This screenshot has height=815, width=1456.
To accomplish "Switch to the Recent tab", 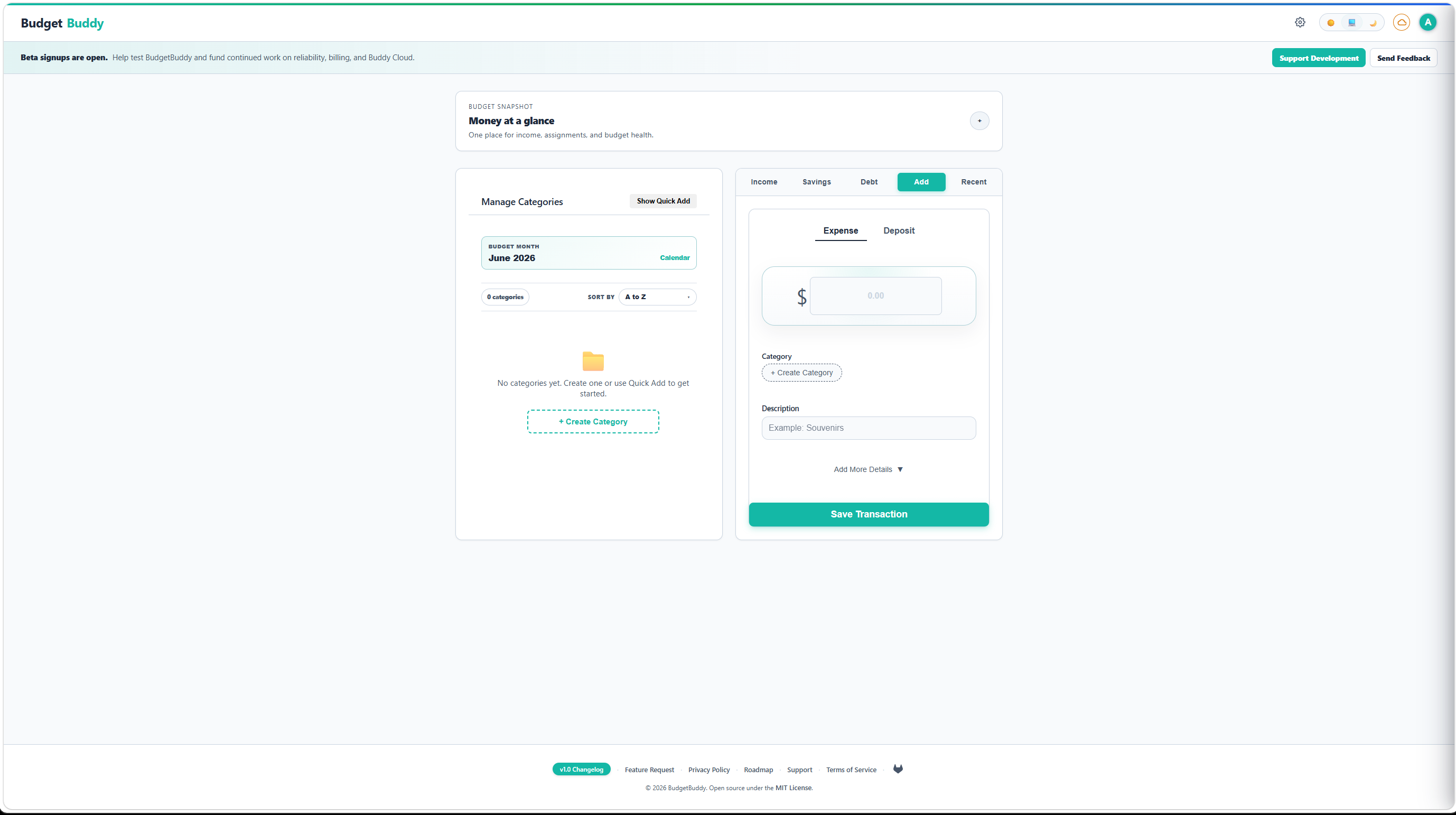I will coord(974,182).
